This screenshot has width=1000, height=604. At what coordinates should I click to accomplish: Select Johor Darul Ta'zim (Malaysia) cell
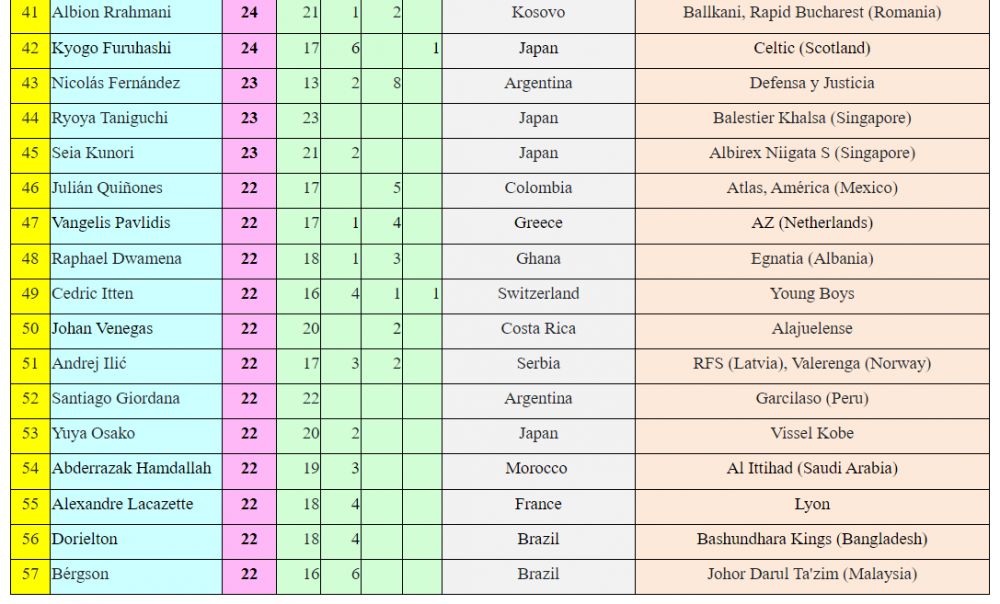pos(812,575)
